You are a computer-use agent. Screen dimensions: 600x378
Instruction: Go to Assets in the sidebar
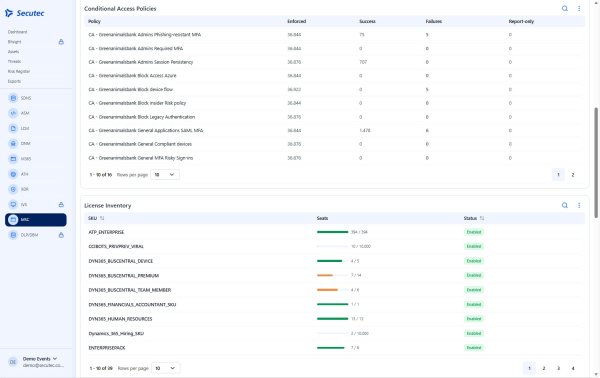pos(13,52)
